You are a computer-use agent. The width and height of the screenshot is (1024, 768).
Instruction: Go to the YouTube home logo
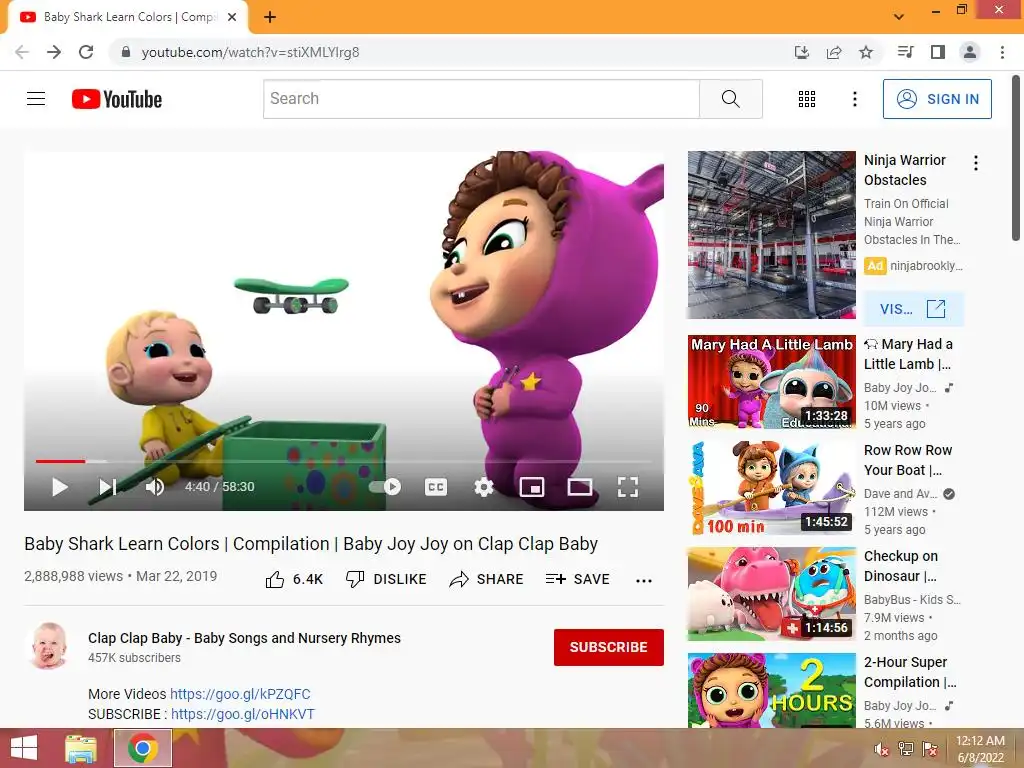[117, 99]
